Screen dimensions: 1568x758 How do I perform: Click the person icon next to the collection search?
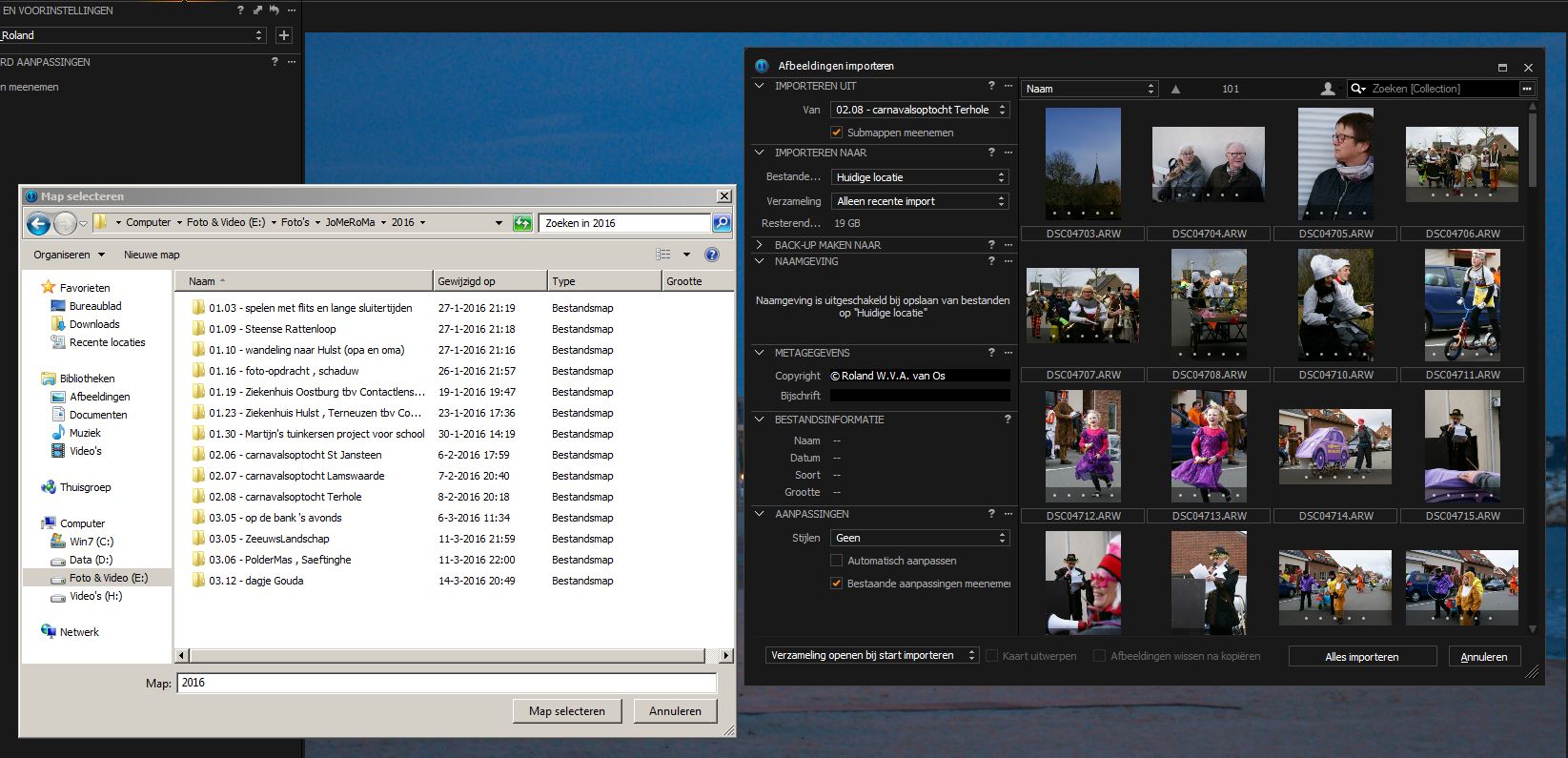click(x=1328, y=89)
